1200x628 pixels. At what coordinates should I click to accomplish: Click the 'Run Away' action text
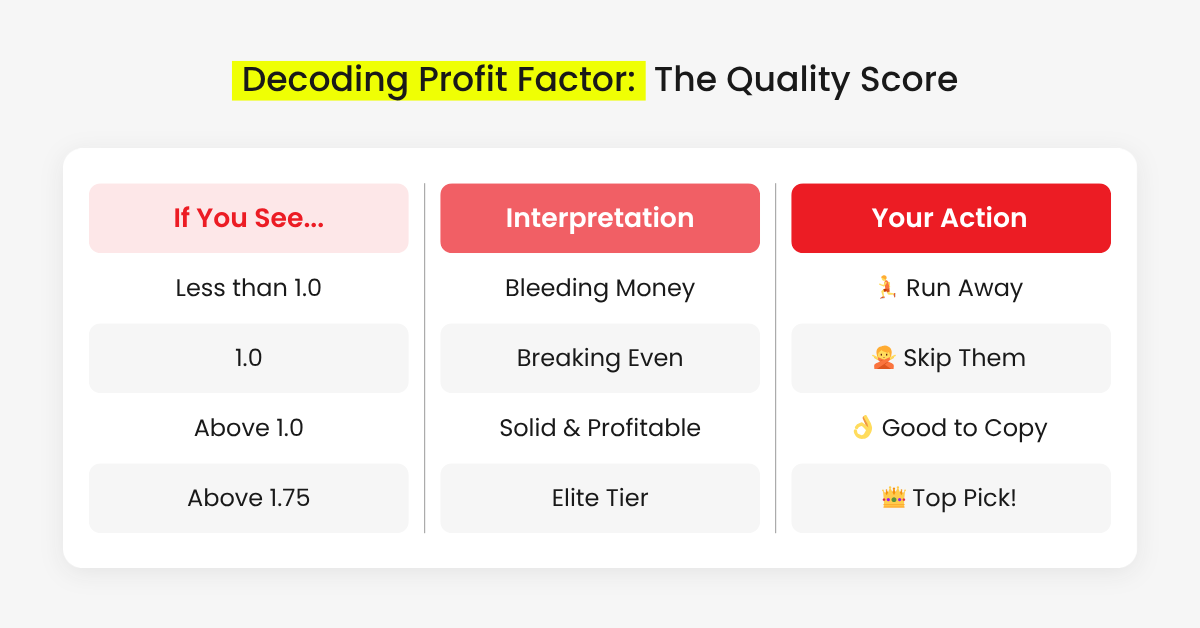(x=964, y=288)
